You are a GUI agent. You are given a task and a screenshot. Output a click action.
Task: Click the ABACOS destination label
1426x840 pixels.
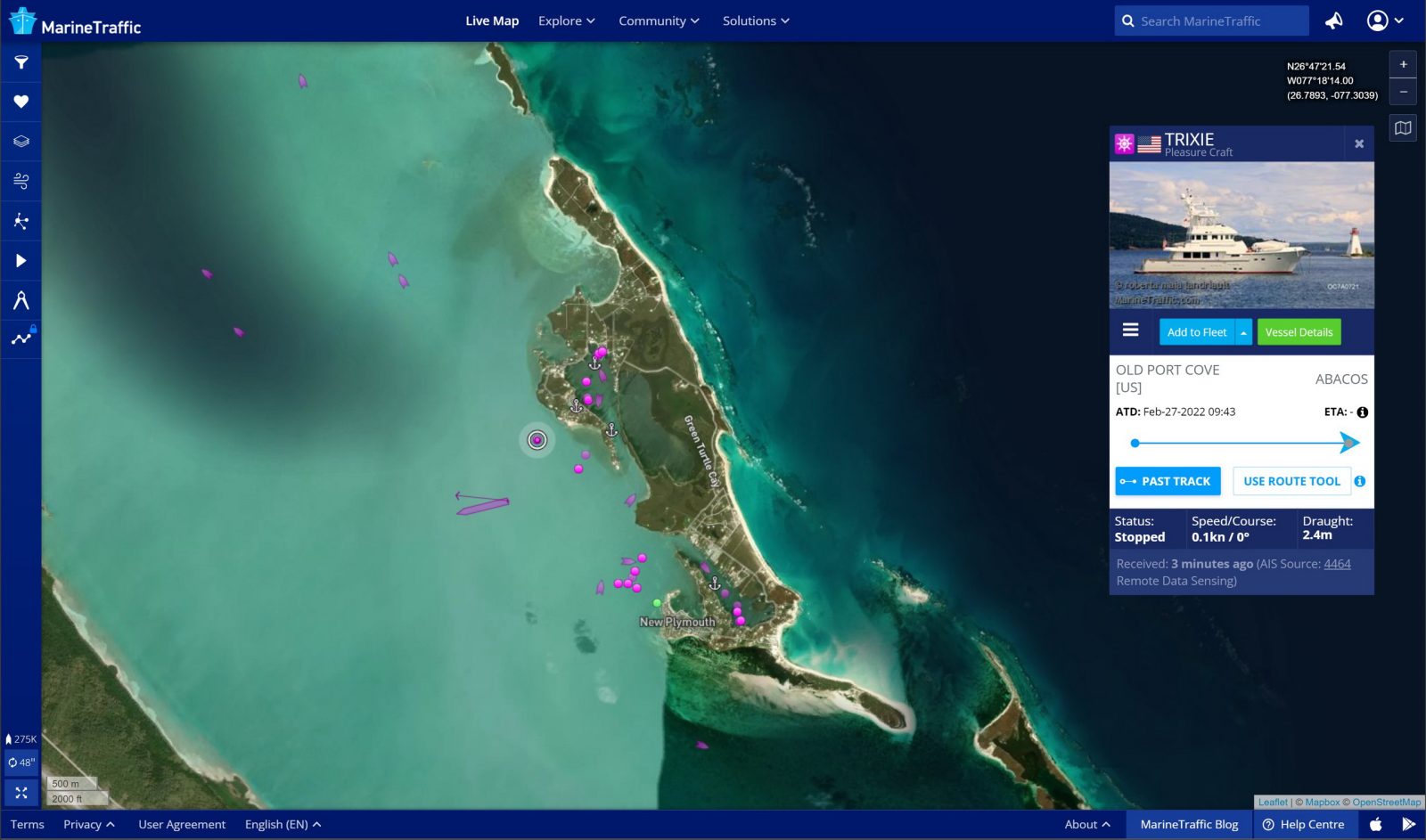click(1341, 379)
